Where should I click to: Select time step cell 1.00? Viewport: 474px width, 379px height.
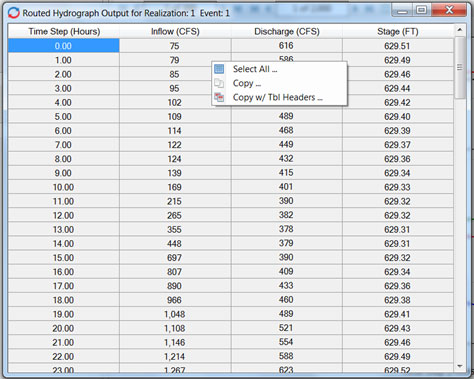pos(64,60)
